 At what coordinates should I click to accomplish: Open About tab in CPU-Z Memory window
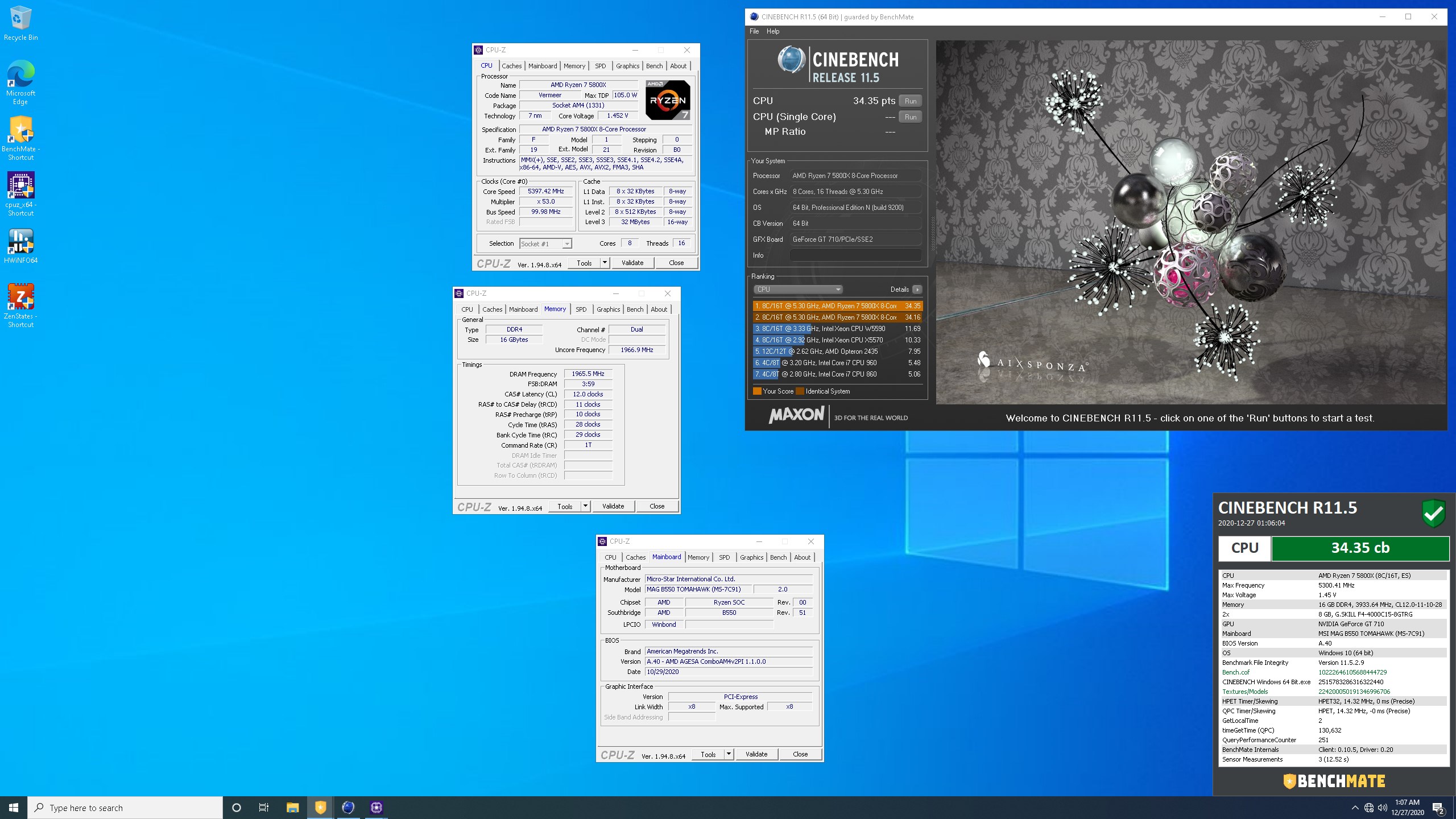coord(659,309)
